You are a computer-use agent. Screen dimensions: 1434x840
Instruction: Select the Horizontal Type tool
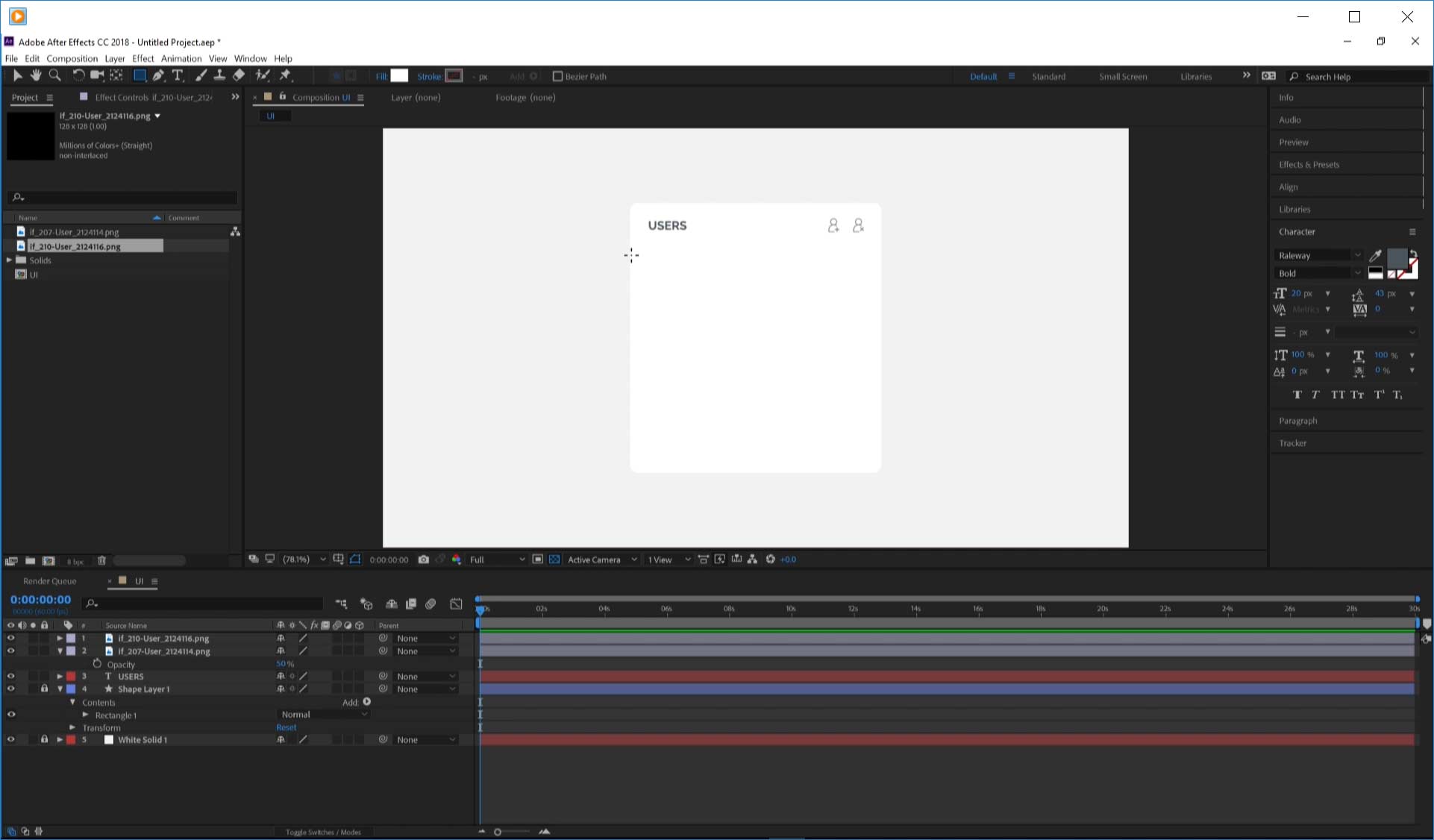click(178, 75)
